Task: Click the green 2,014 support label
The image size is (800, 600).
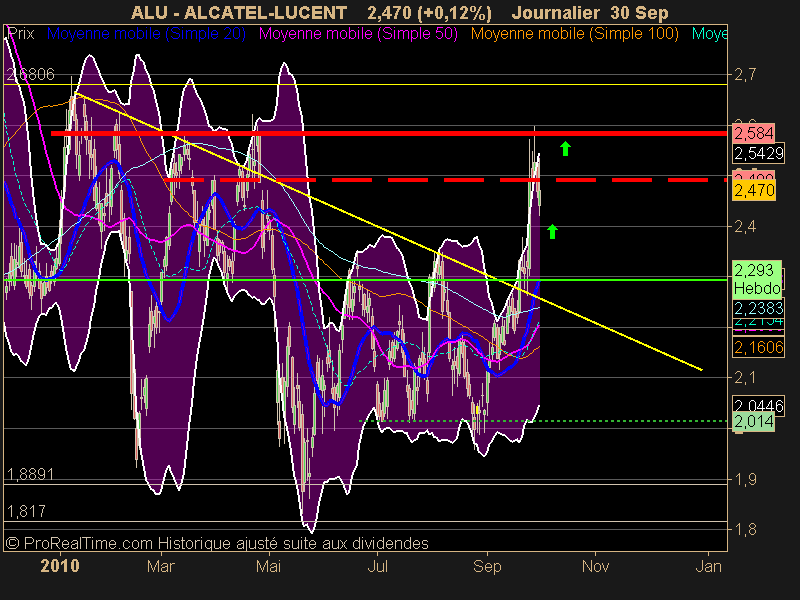Action: (x=754, y=421)
